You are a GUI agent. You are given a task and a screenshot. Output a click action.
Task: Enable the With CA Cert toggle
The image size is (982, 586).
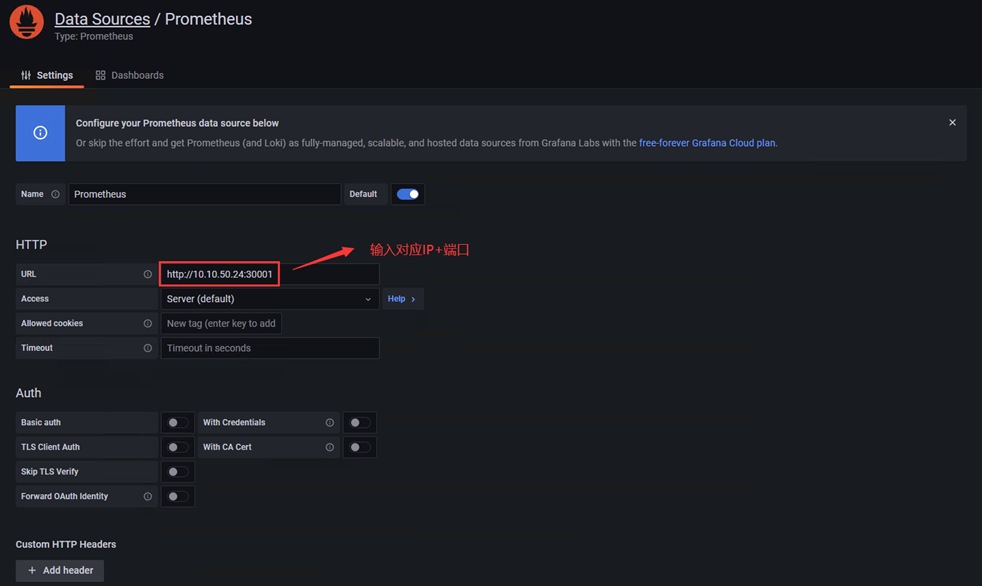tap(359, 447)
